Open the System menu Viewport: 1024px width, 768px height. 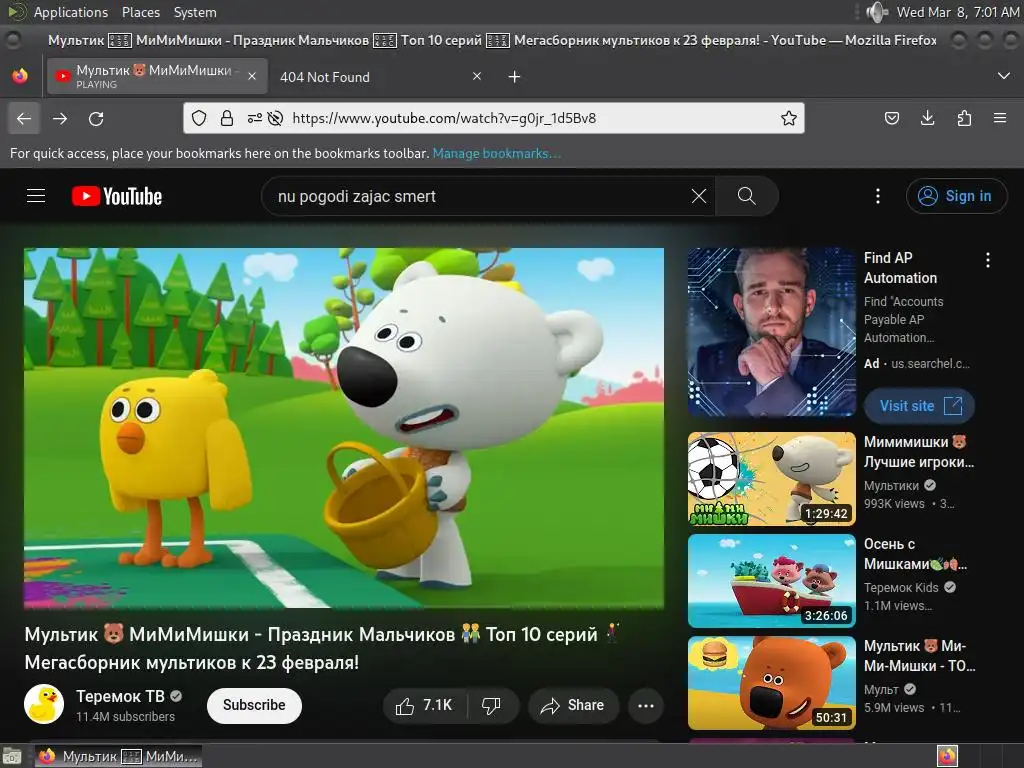point(195,12)
